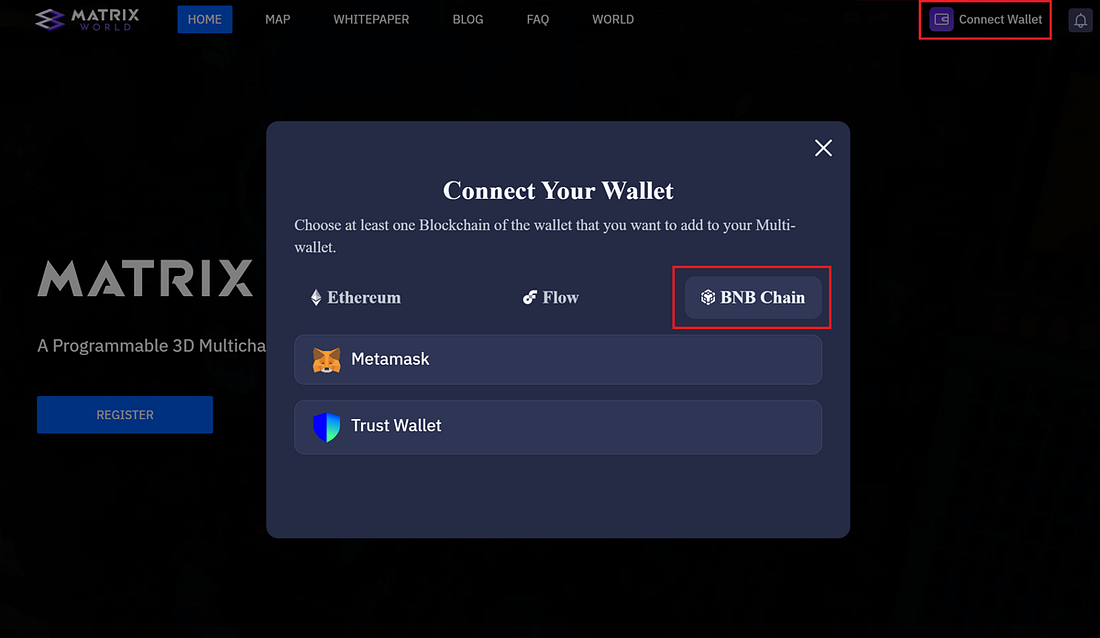Click the purple wallet icon in header
The image size is (1100, 638).
click(x=941, y=19)
